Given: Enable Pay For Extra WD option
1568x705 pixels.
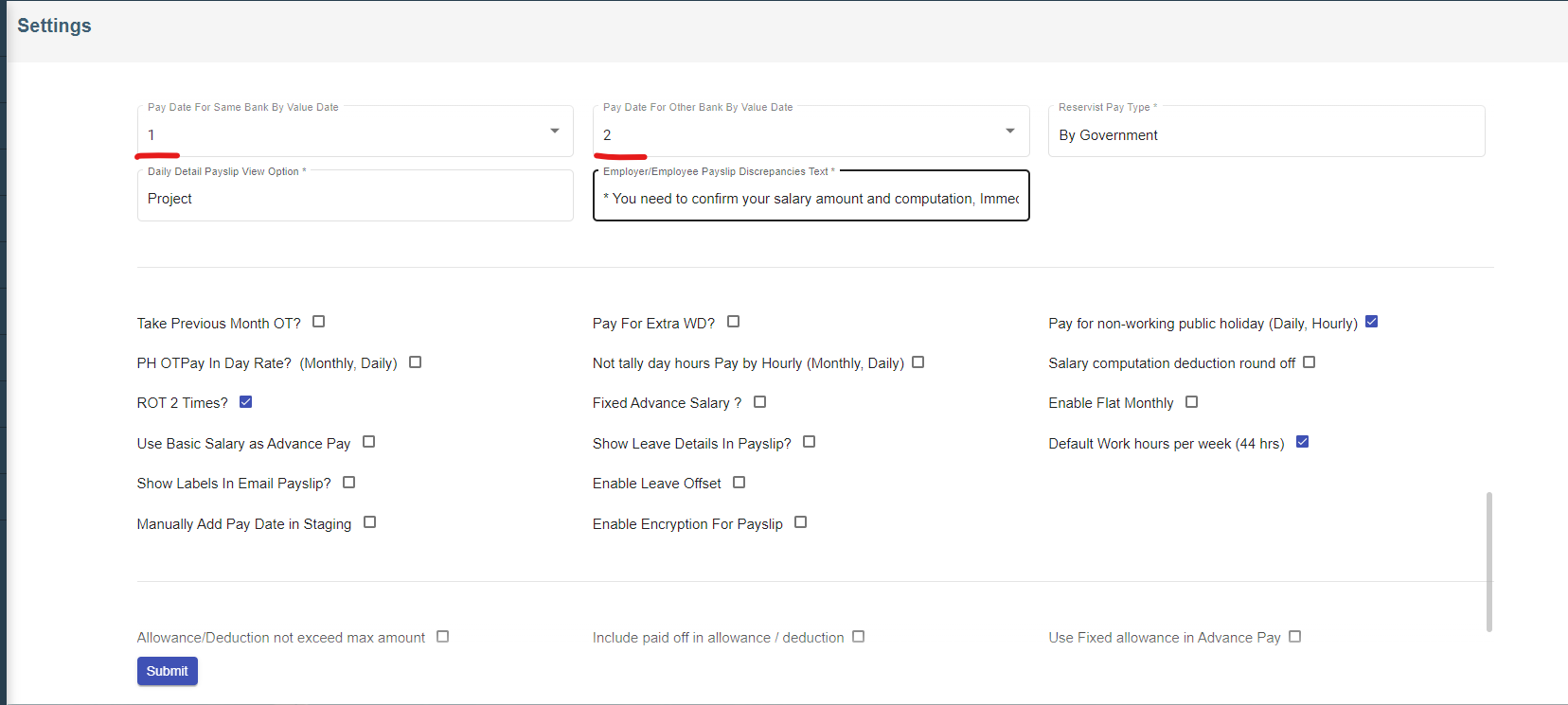Looking at the screenshot, I should [x=734, y=322].
